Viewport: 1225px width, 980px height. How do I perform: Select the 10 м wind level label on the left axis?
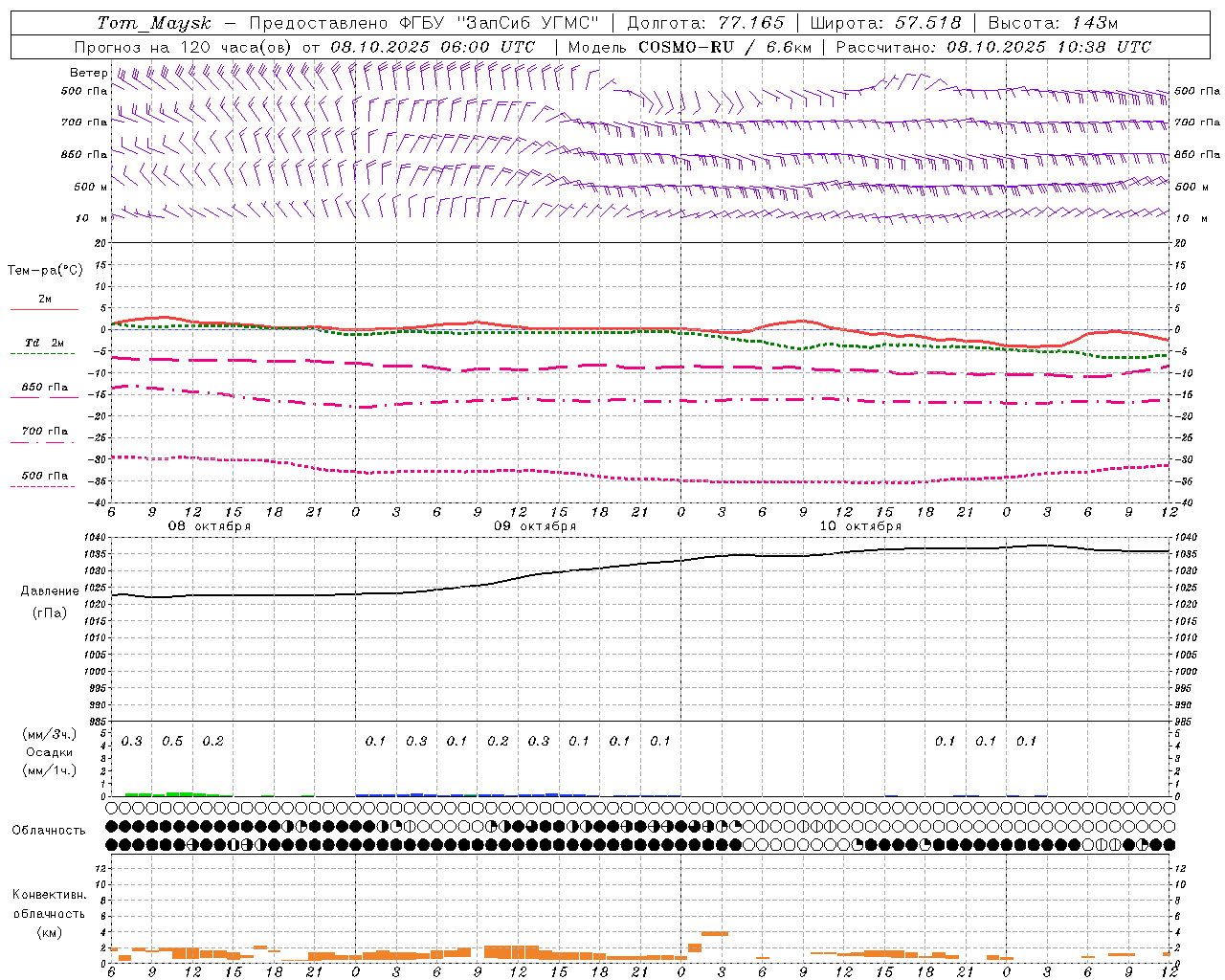(91, 218)
